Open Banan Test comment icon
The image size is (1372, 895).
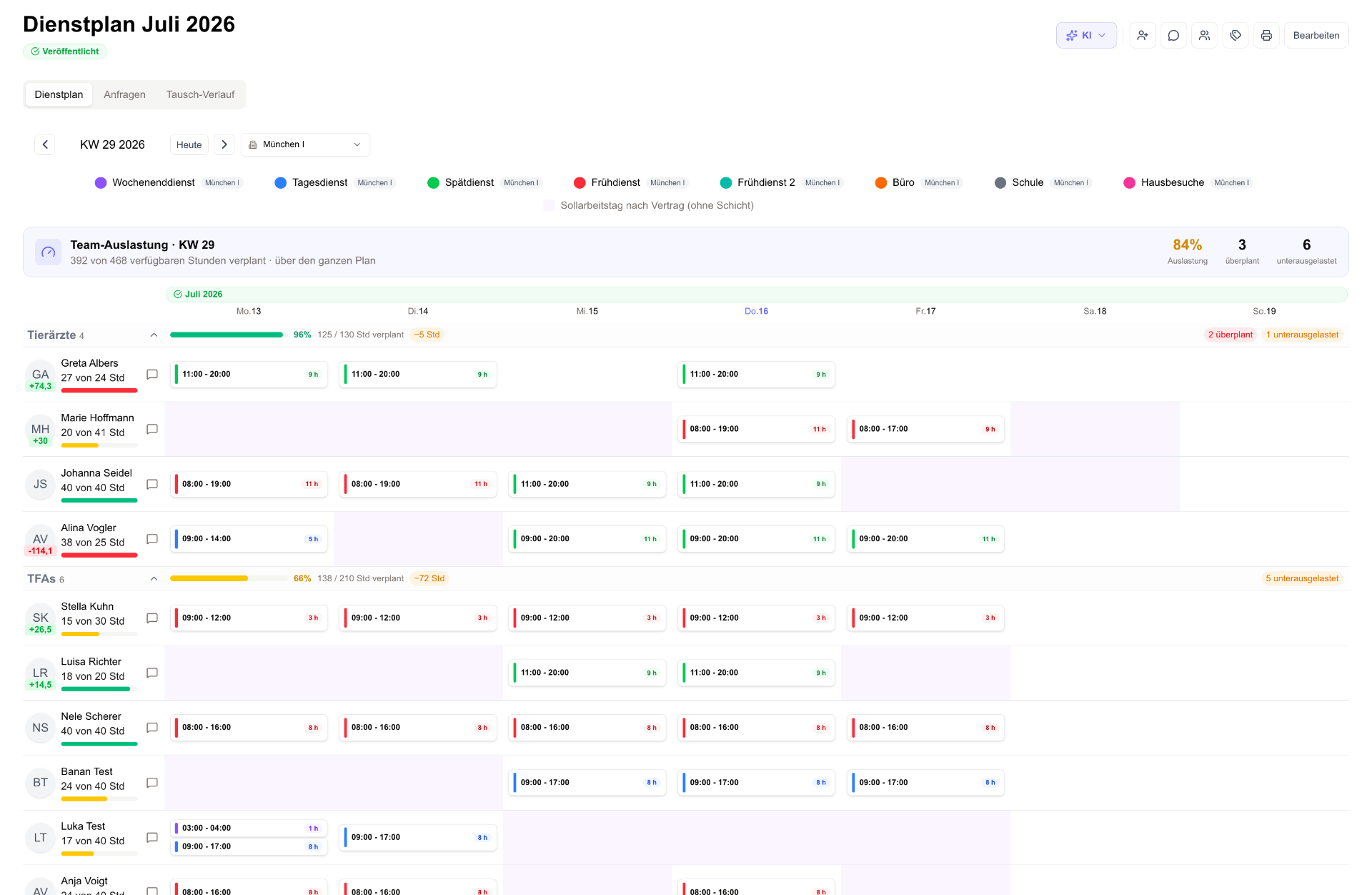pos(152,783)
